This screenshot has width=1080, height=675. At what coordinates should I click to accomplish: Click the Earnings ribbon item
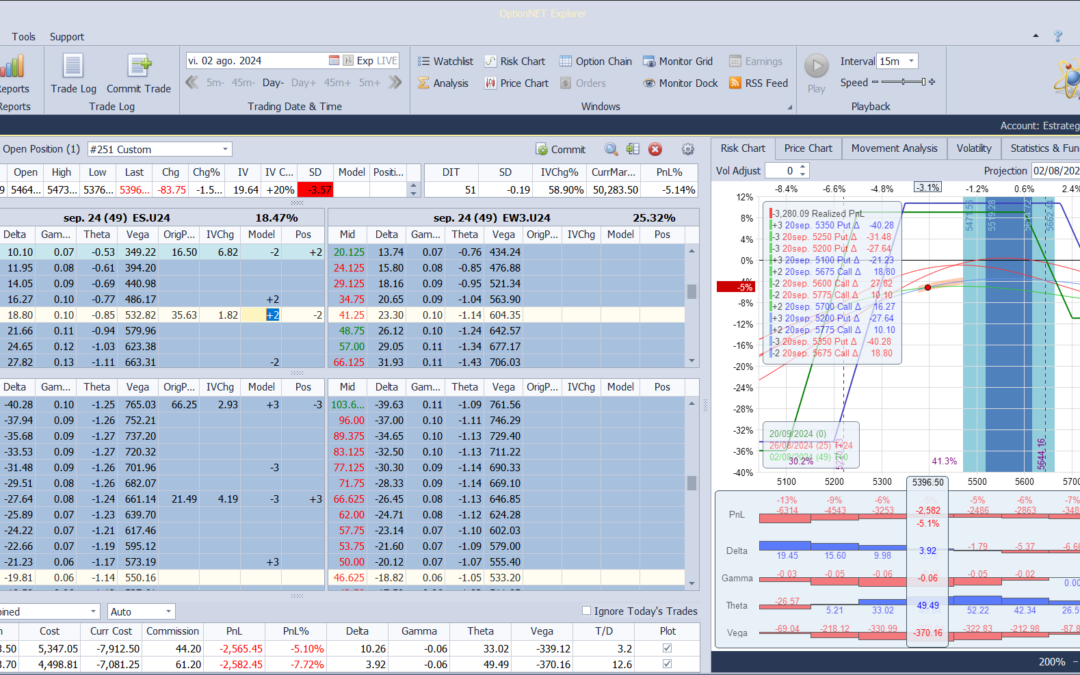[x=756, y=61]
